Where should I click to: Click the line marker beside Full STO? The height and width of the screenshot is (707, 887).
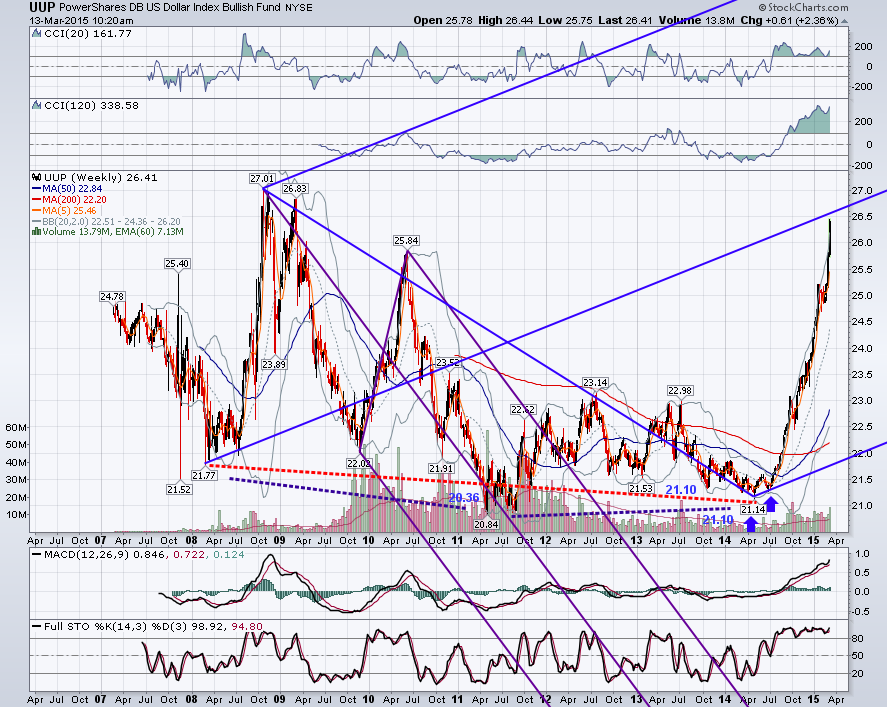pyautogui.click(x=37, y=627)
